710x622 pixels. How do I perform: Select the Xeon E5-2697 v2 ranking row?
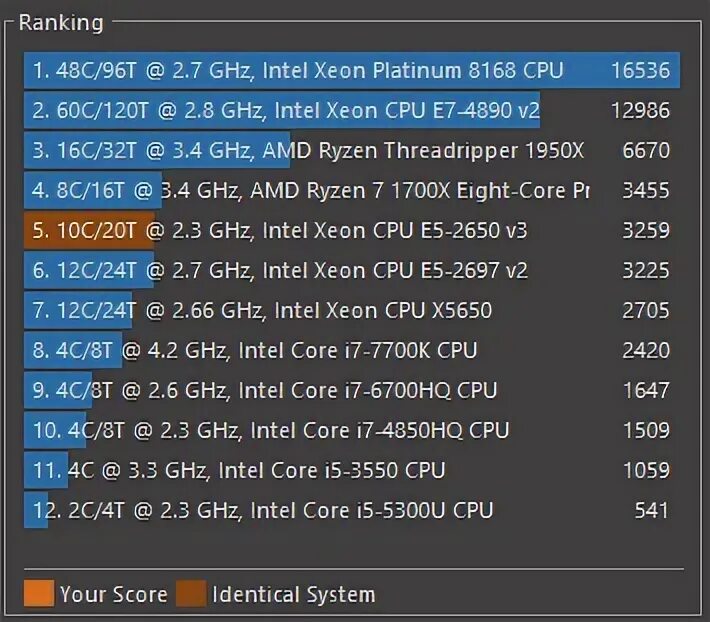pos(352,270)
